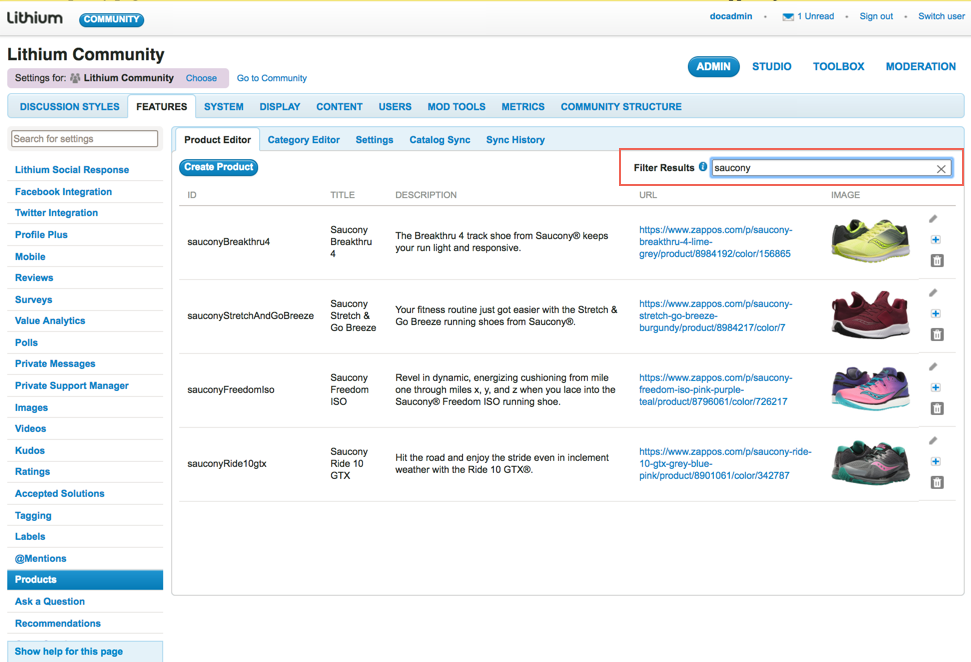
Task: Click the Lithium logo
Action: pyautogui.click(x=35, y=18)
